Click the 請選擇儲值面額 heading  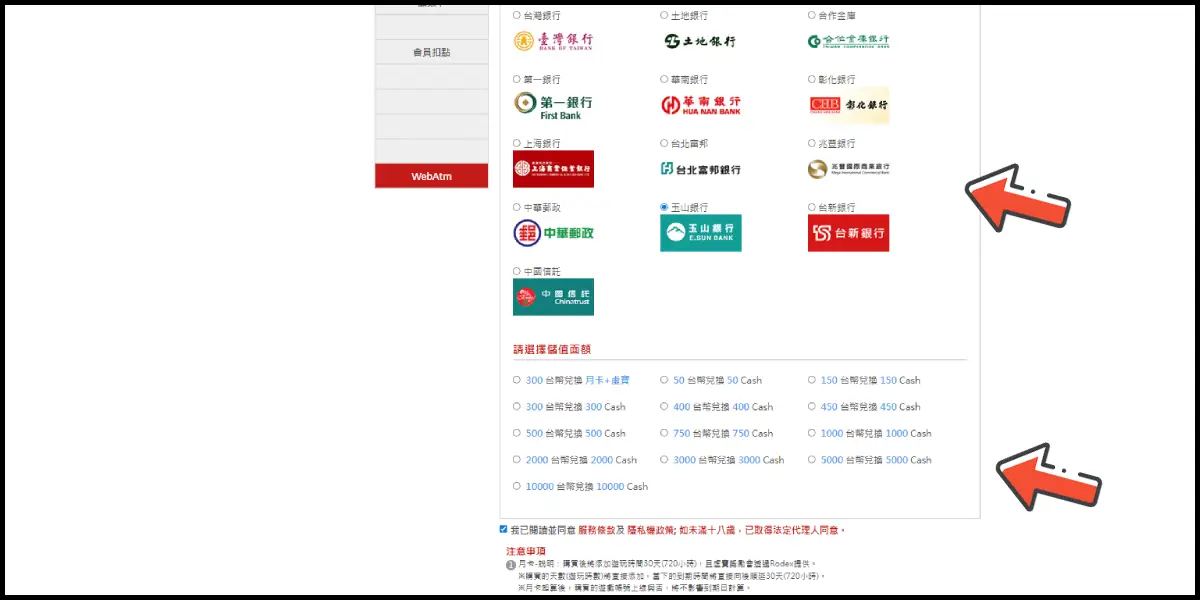coord(552,350)
